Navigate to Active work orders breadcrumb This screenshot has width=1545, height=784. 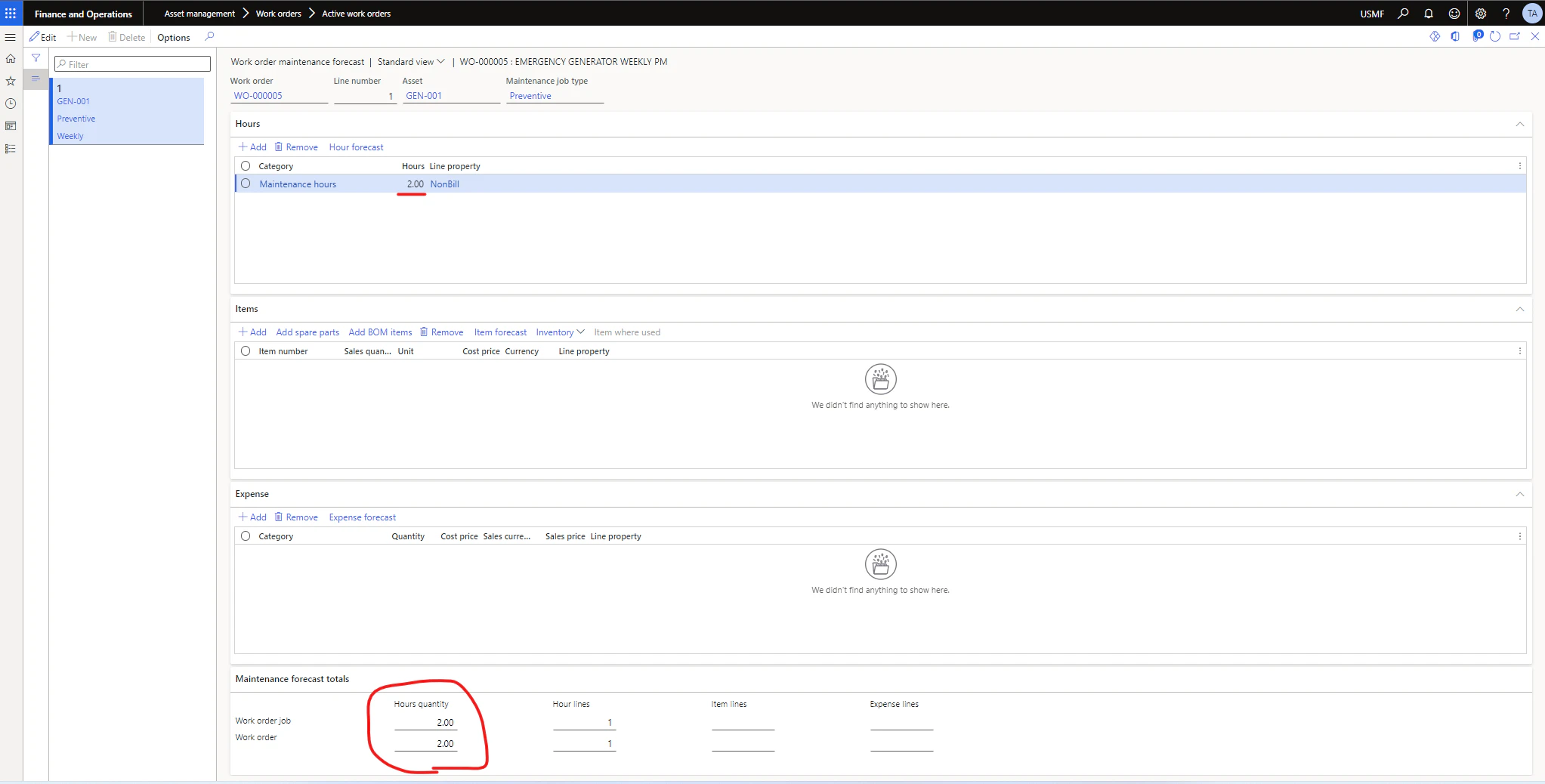click(357, 14)
